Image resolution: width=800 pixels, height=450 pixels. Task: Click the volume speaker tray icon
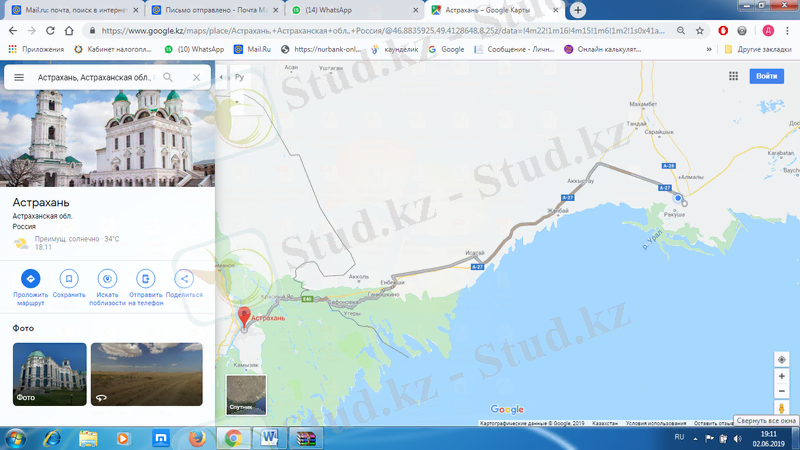tap(737, 438)
